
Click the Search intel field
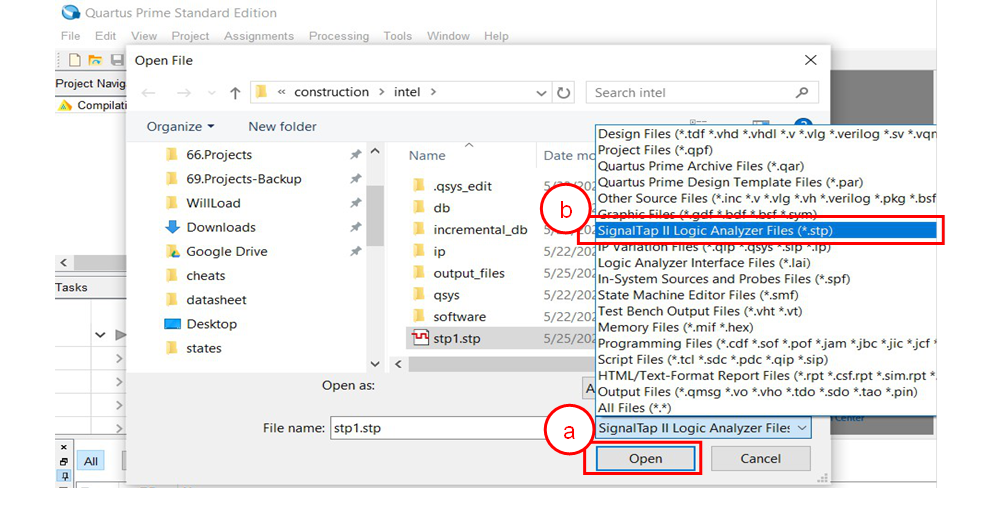point(702,93)
